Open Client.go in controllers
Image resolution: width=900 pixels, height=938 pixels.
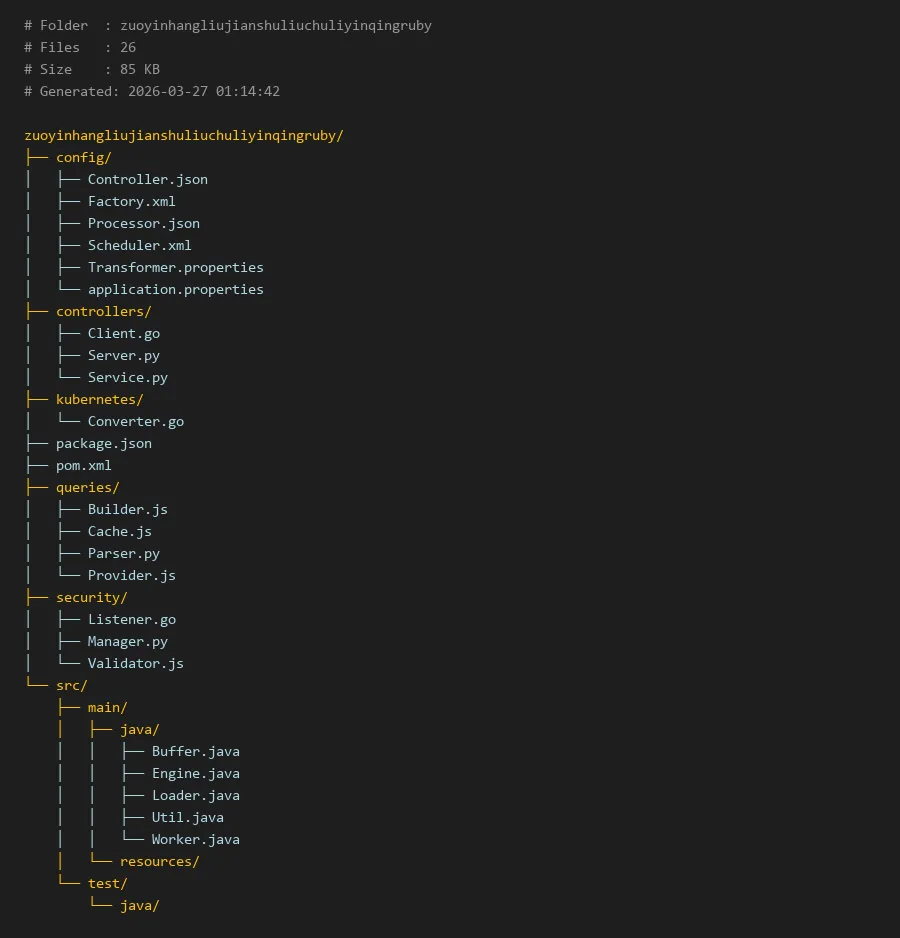click(123, 333)
